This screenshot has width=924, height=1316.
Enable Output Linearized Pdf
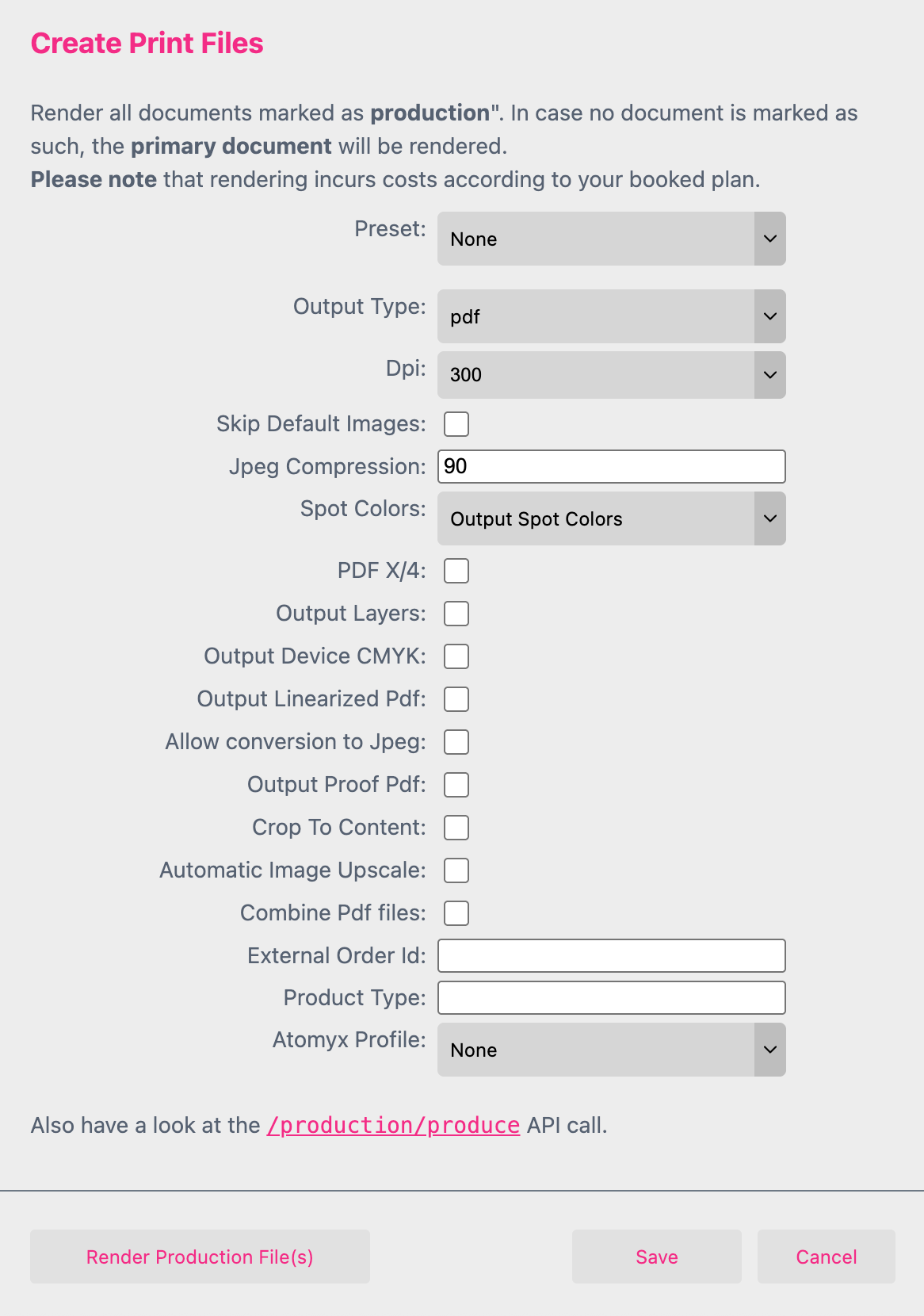point(456,698)
